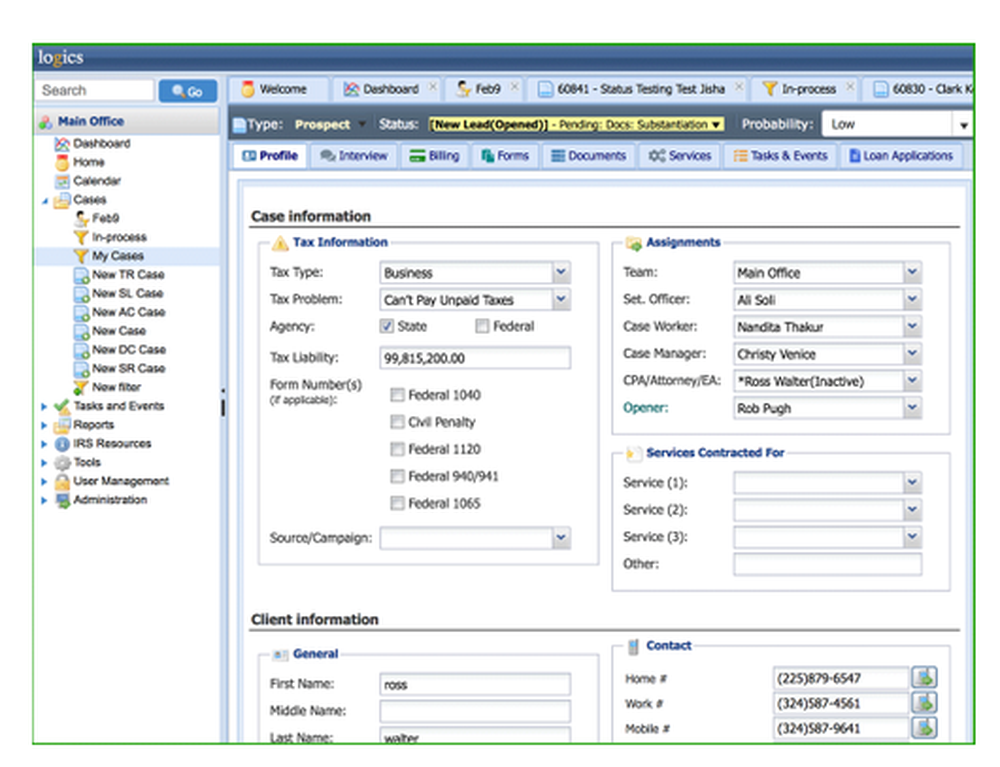Open Calendar in the sidebar

point(97,181)
